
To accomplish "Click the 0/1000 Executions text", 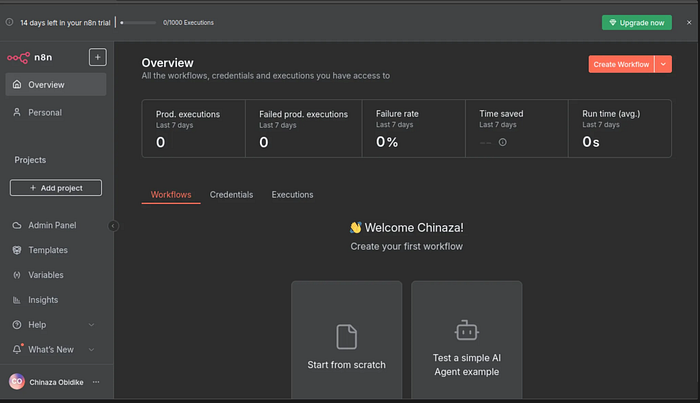I will pos(188,23).
